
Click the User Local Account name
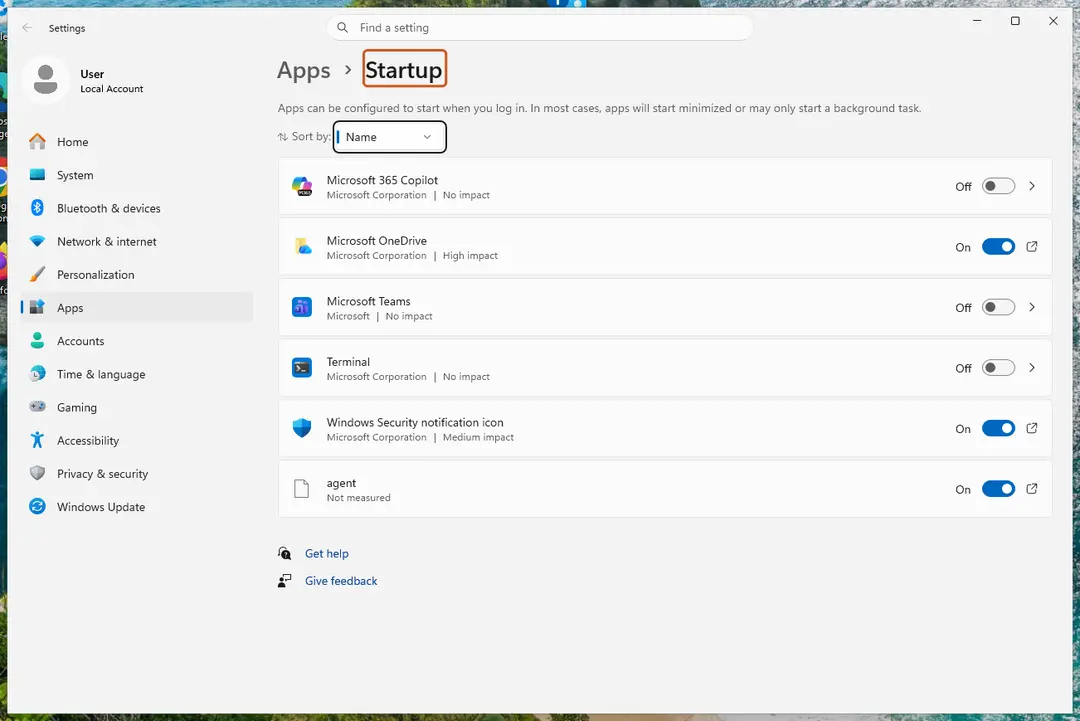tap(112, 81)
